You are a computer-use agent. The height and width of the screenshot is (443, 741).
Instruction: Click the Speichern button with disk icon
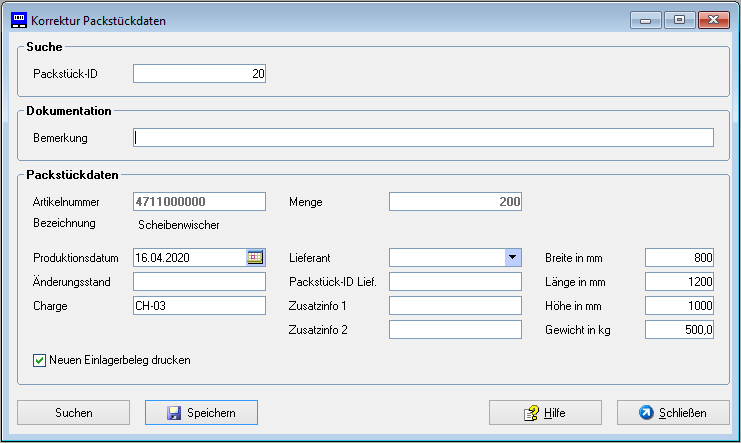click(201, 412)
